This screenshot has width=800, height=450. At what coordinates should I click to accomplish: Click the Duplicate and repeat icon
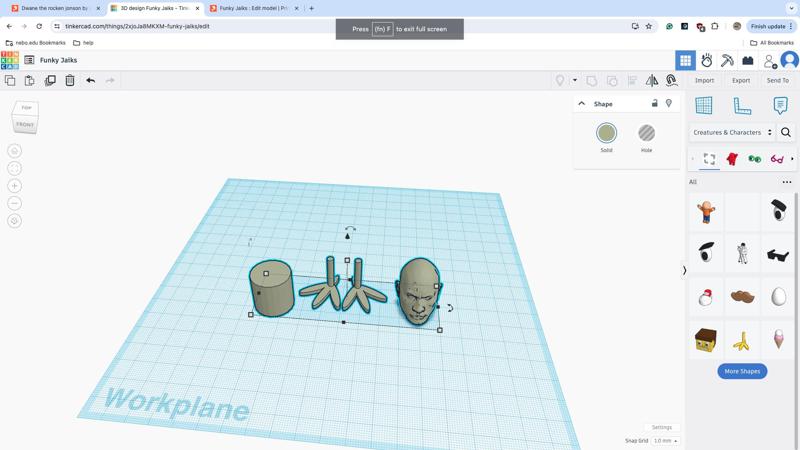[x=50, y=80]
